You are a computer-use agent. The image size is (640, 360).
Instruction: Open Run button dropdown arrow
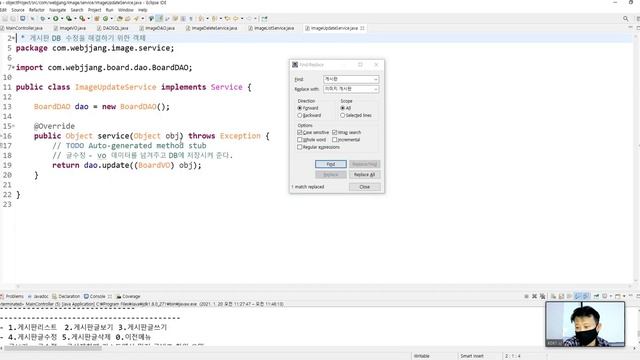tap(62, 18)
